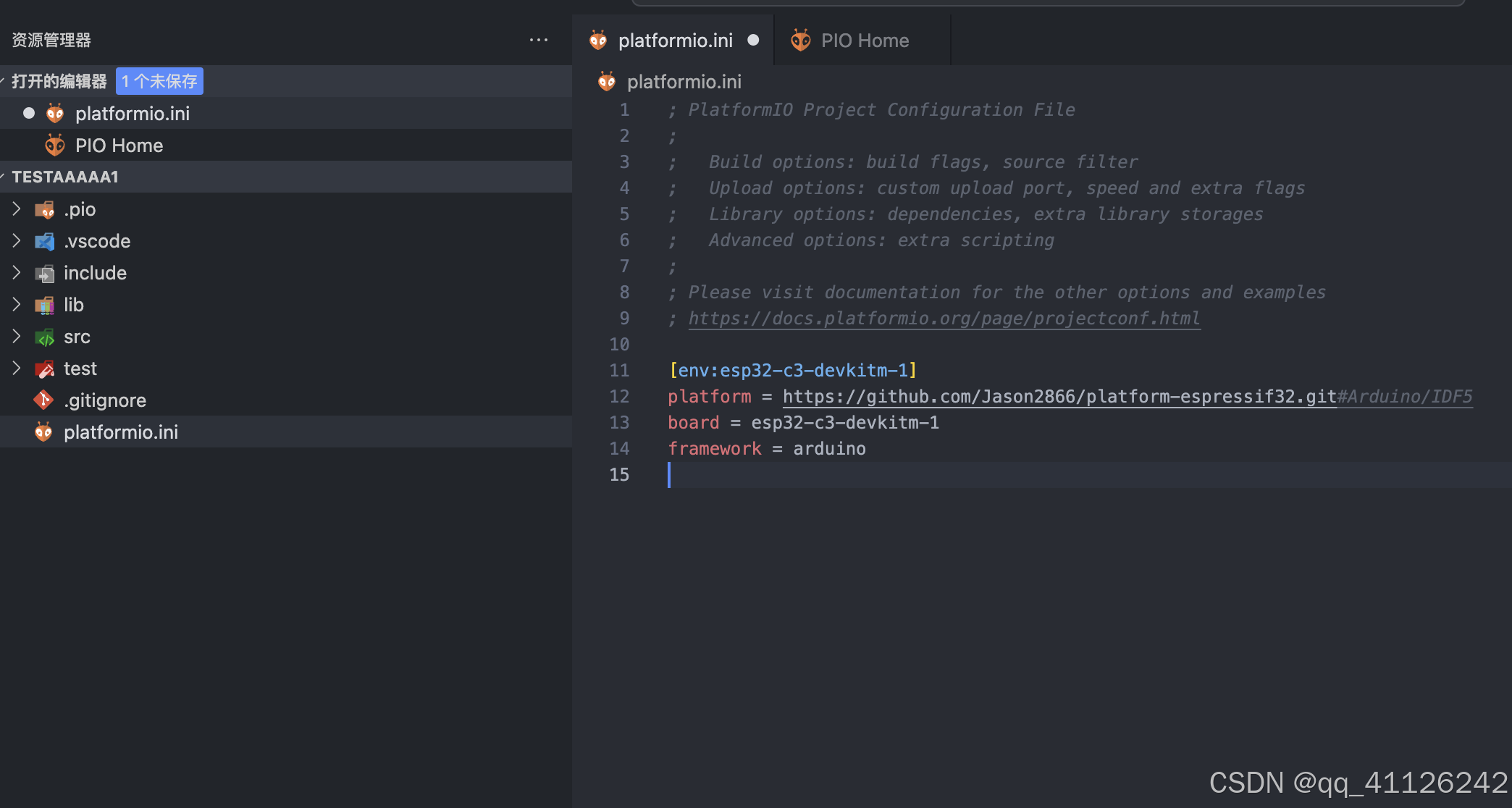Click the unsaved dot on the platformio.ini tab
1512x808 pixels.
(x=753, y=41)
